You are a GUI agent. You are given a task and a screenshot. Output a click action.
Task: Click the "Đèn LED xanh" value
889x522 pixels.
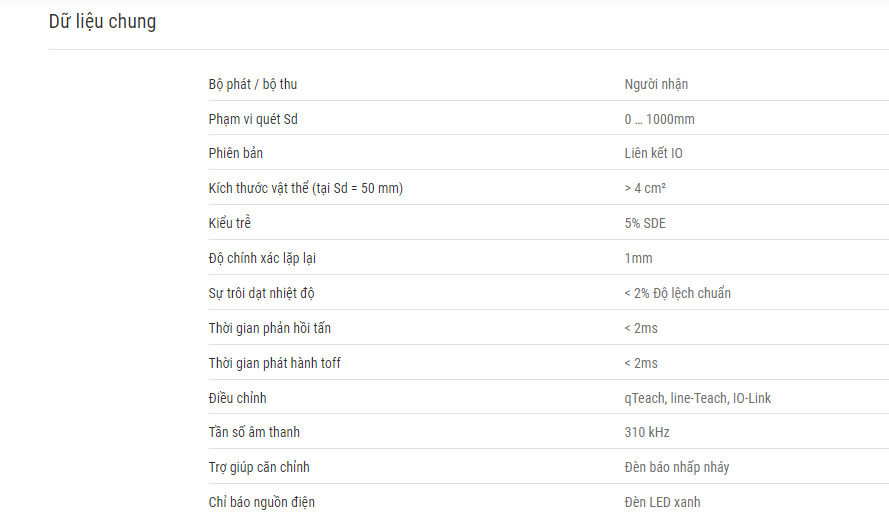pos(662,502)
